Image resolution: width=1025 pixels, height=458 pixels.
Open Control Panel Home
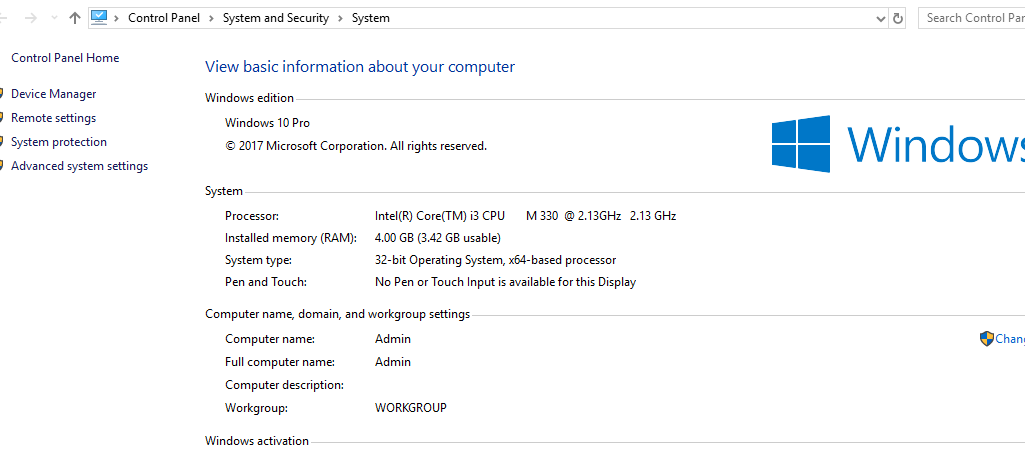[65, 58]
